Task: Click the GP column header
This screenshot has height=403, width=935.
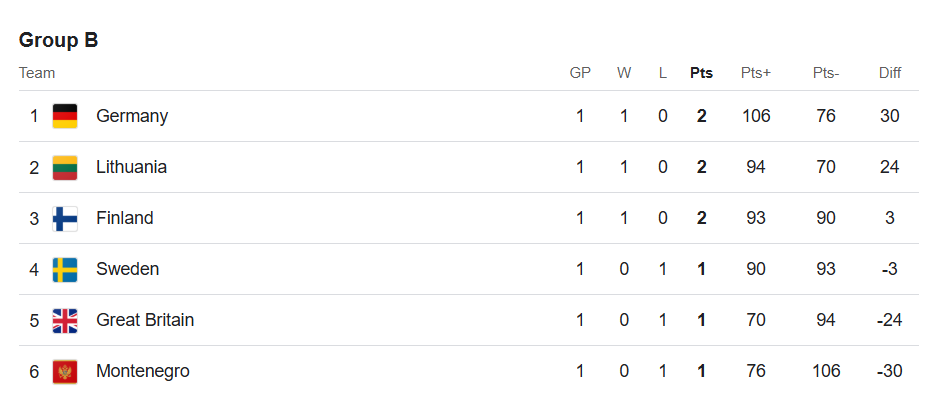Action: coord(580,73)
